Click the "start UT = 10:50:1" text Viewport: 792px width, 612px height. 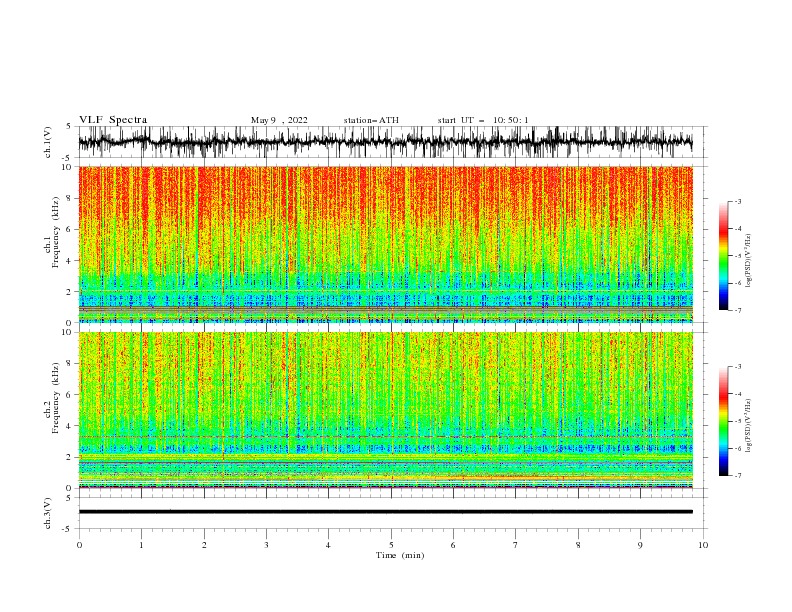(483, 120)
